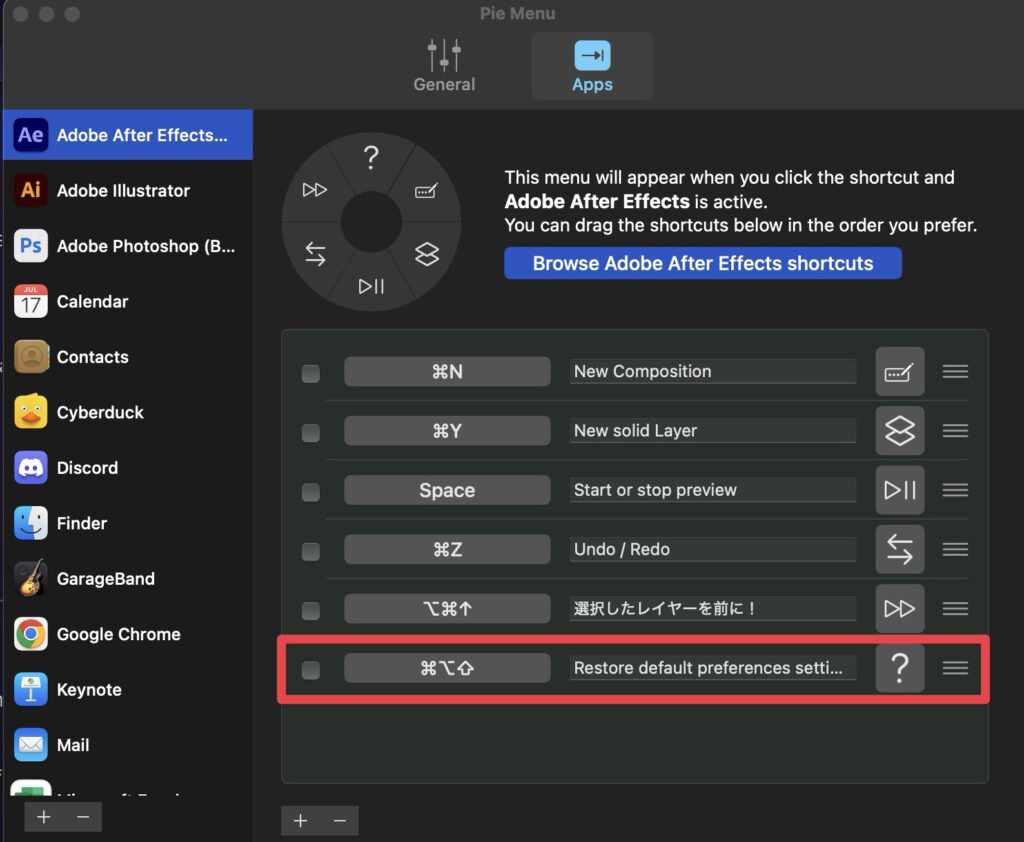Toggle the checkbox for Undo / Redo
This screenshot has height=842, width=1024.
pos(311,551)
